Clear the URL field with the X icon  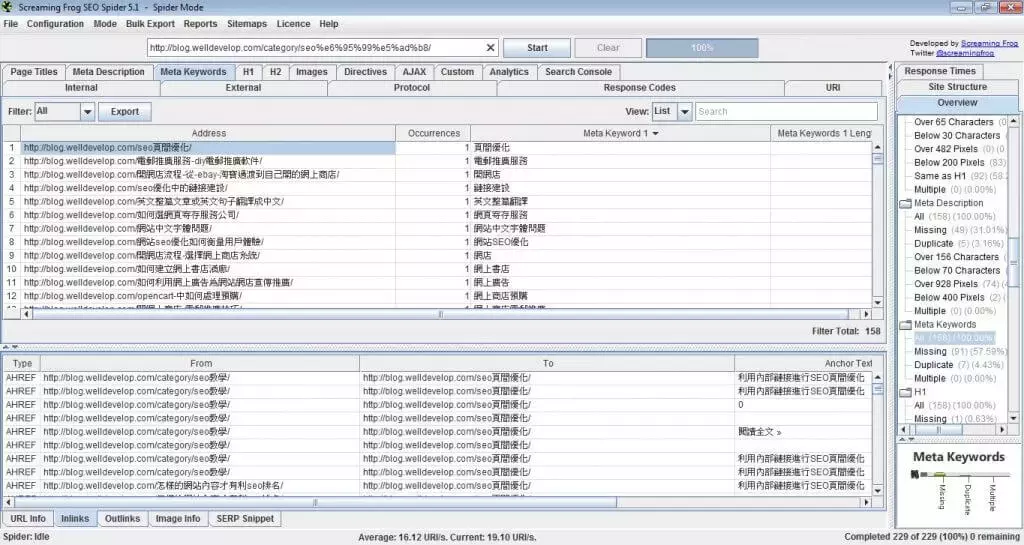[490, 48]
